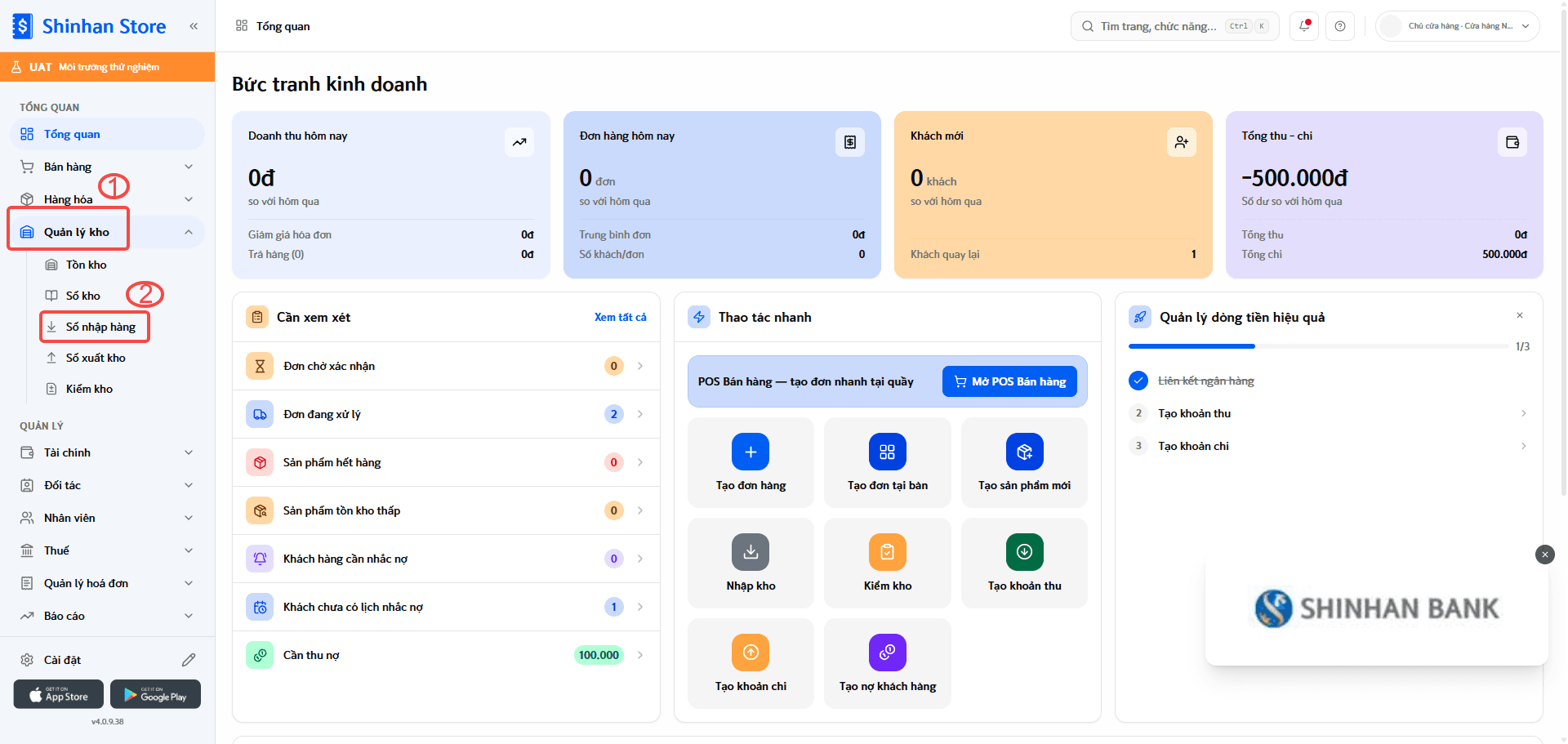Expand the Bán hàng menu
The image size is (1568, 744).
tap(107, 167)
